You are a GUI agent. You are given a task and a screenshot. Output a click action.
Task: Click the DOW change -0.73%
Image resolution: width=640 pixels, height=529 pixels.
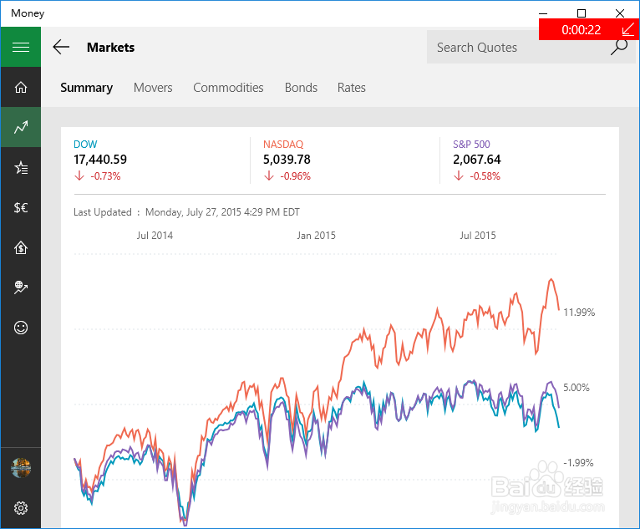[x=105, y=176]
